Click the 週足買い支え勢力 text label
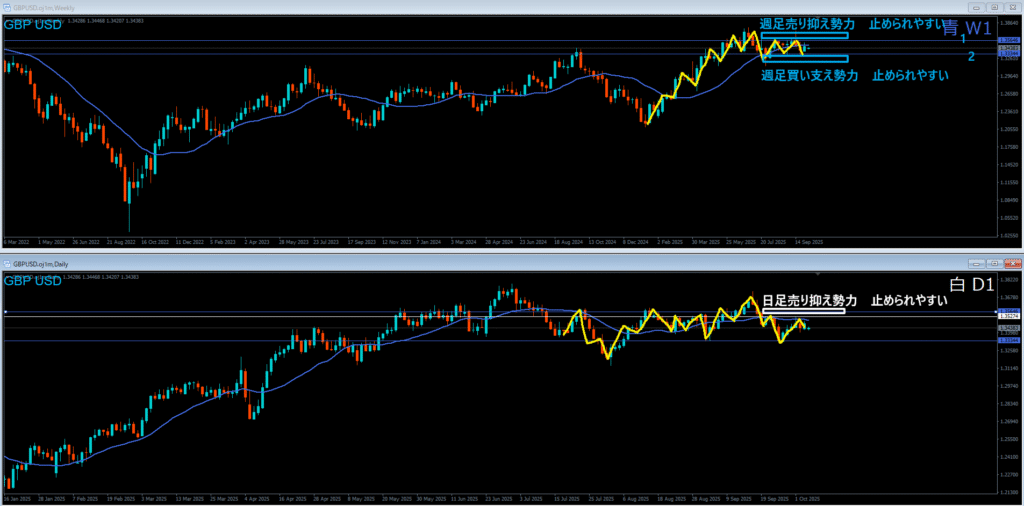1024x506 pixels. [809, 75]
